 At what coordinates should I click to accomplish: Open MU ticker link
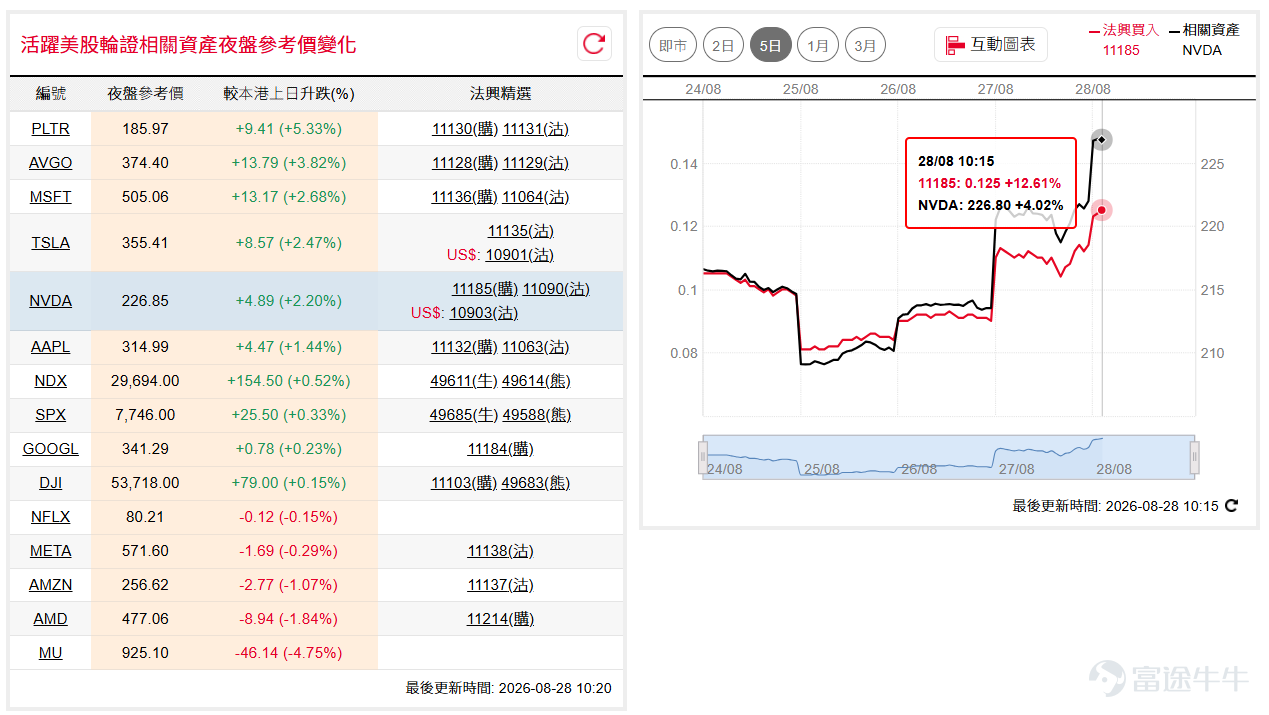click(50, 653)
